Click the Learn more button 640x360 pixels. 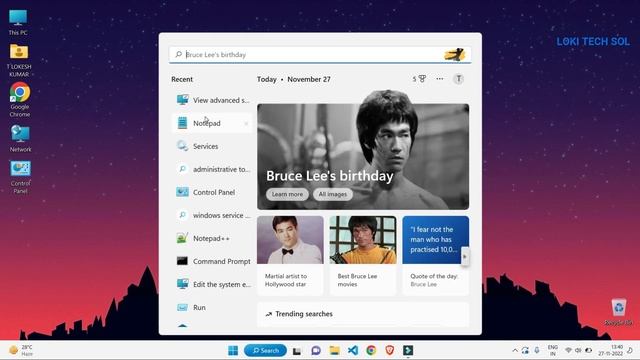point(287,194)
